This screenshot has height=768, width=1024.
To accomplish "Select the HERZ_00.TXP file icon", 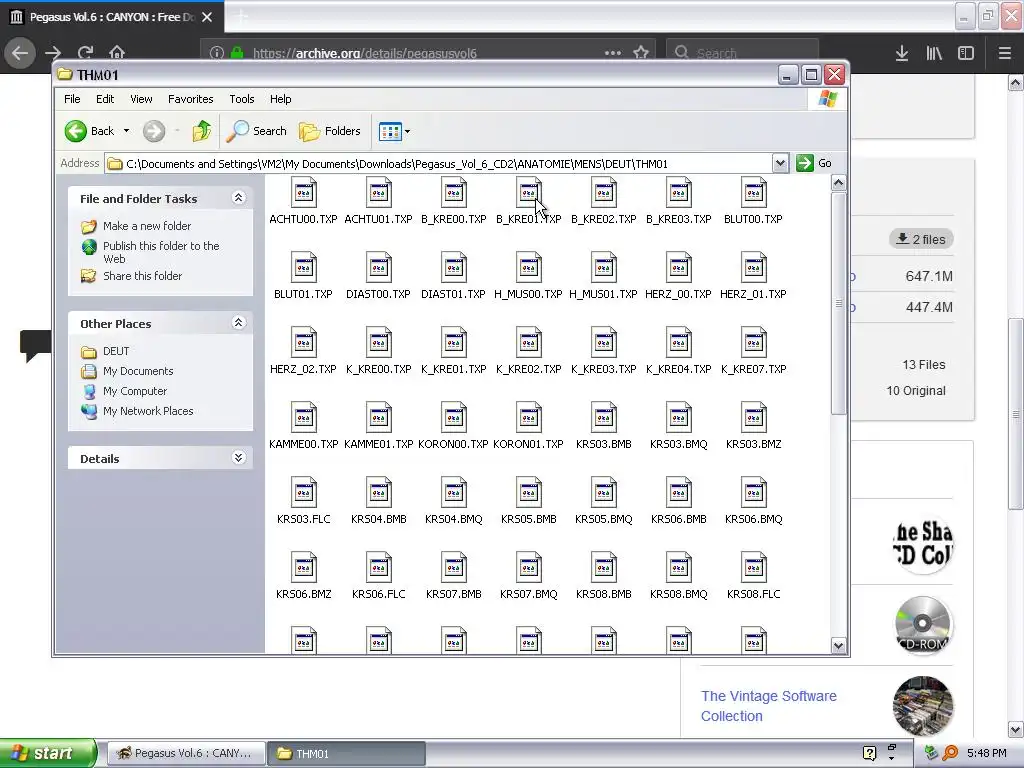I will tap(679, 268).
